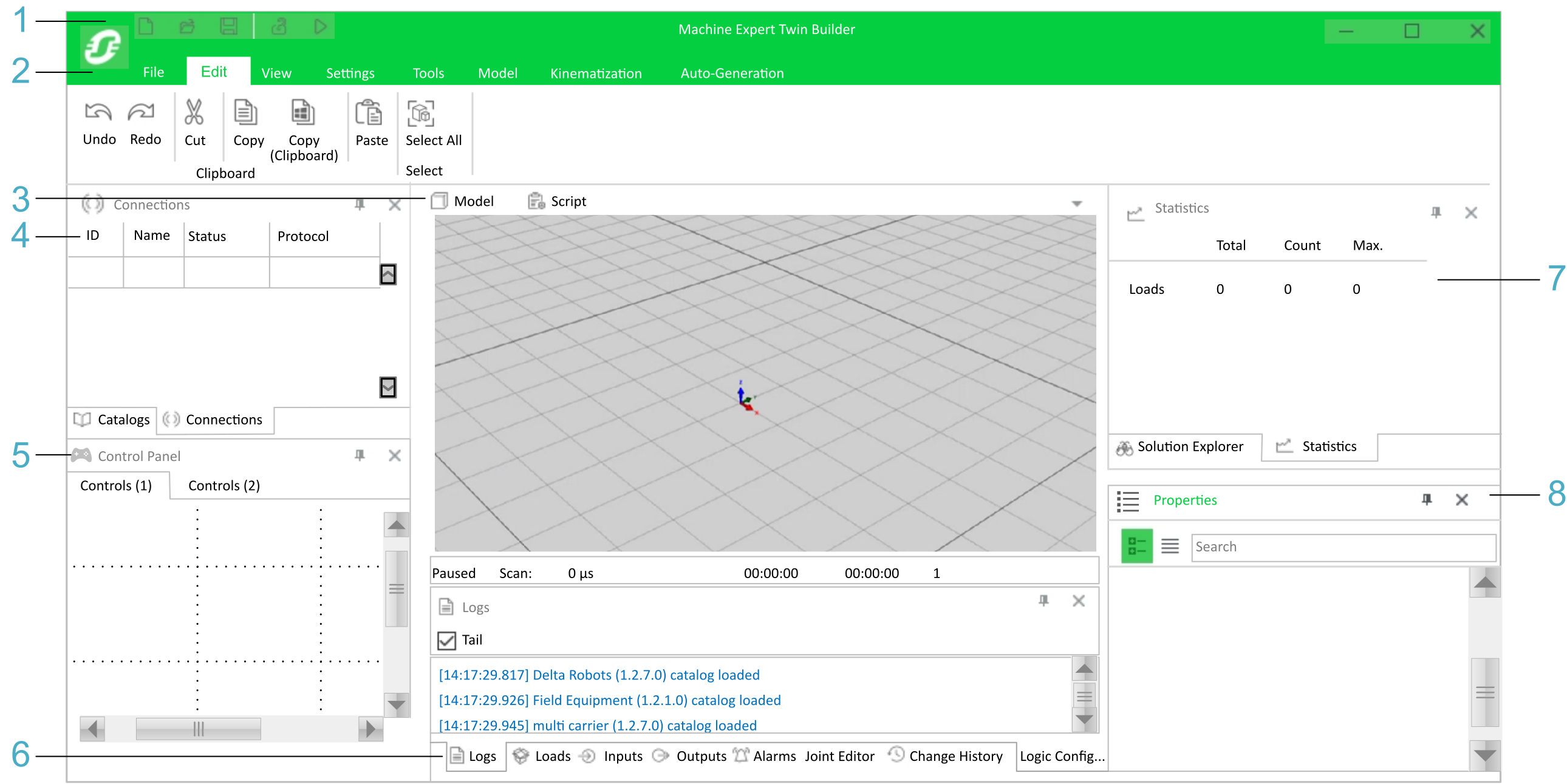Switch to the Script document tab
The height and width of the screenshot is (784, 1567).
coord(557,202)
